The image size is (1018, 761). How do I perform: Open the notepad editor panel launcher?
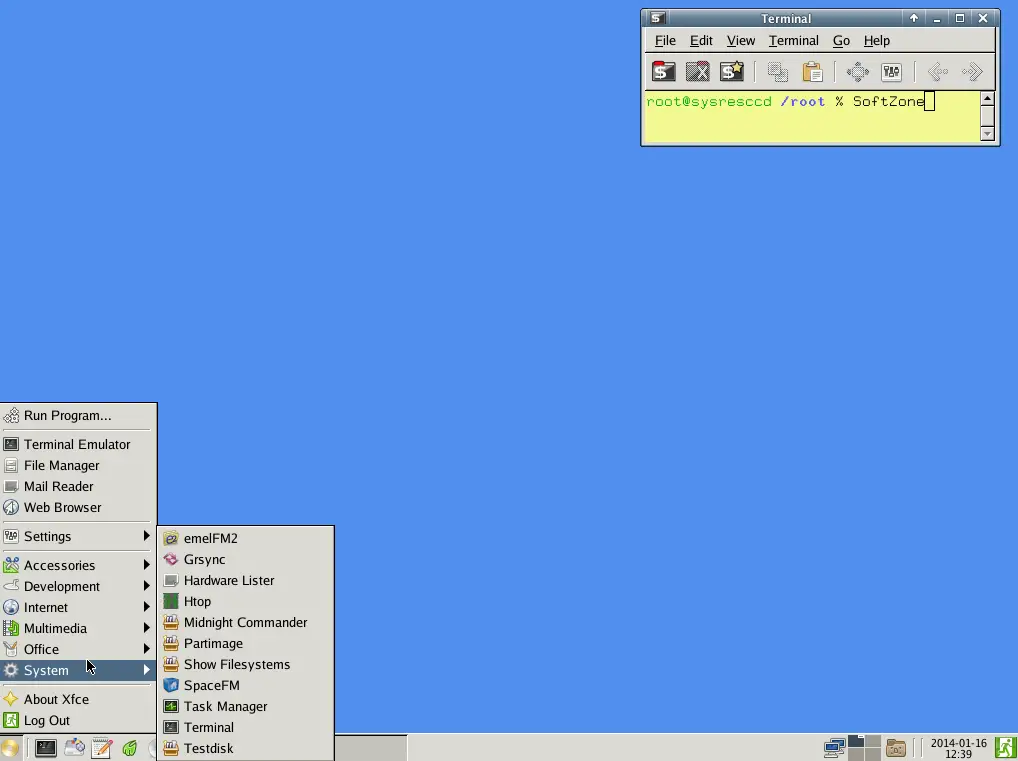(x=102, y=748)
